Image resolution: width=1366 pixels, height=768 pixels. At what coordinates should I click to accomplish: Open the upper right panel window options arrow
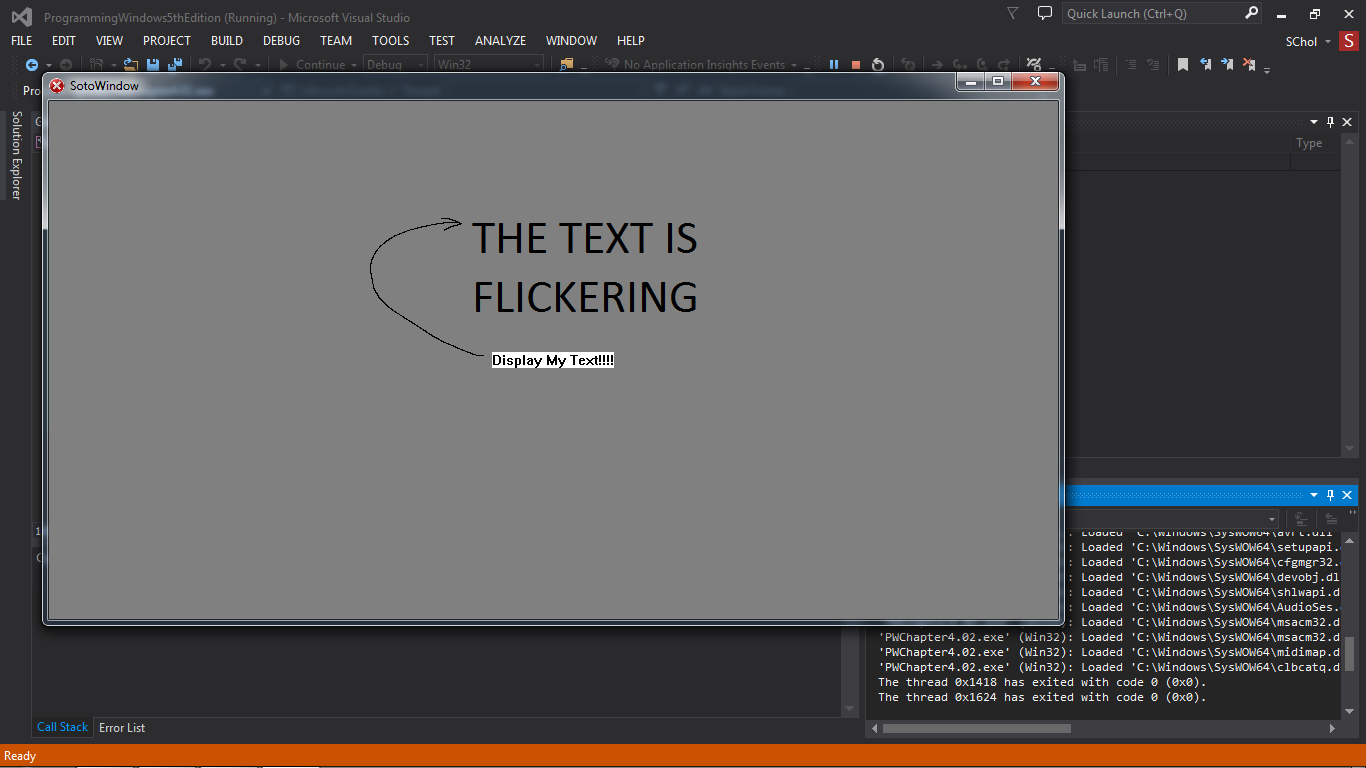(1314, 122)
